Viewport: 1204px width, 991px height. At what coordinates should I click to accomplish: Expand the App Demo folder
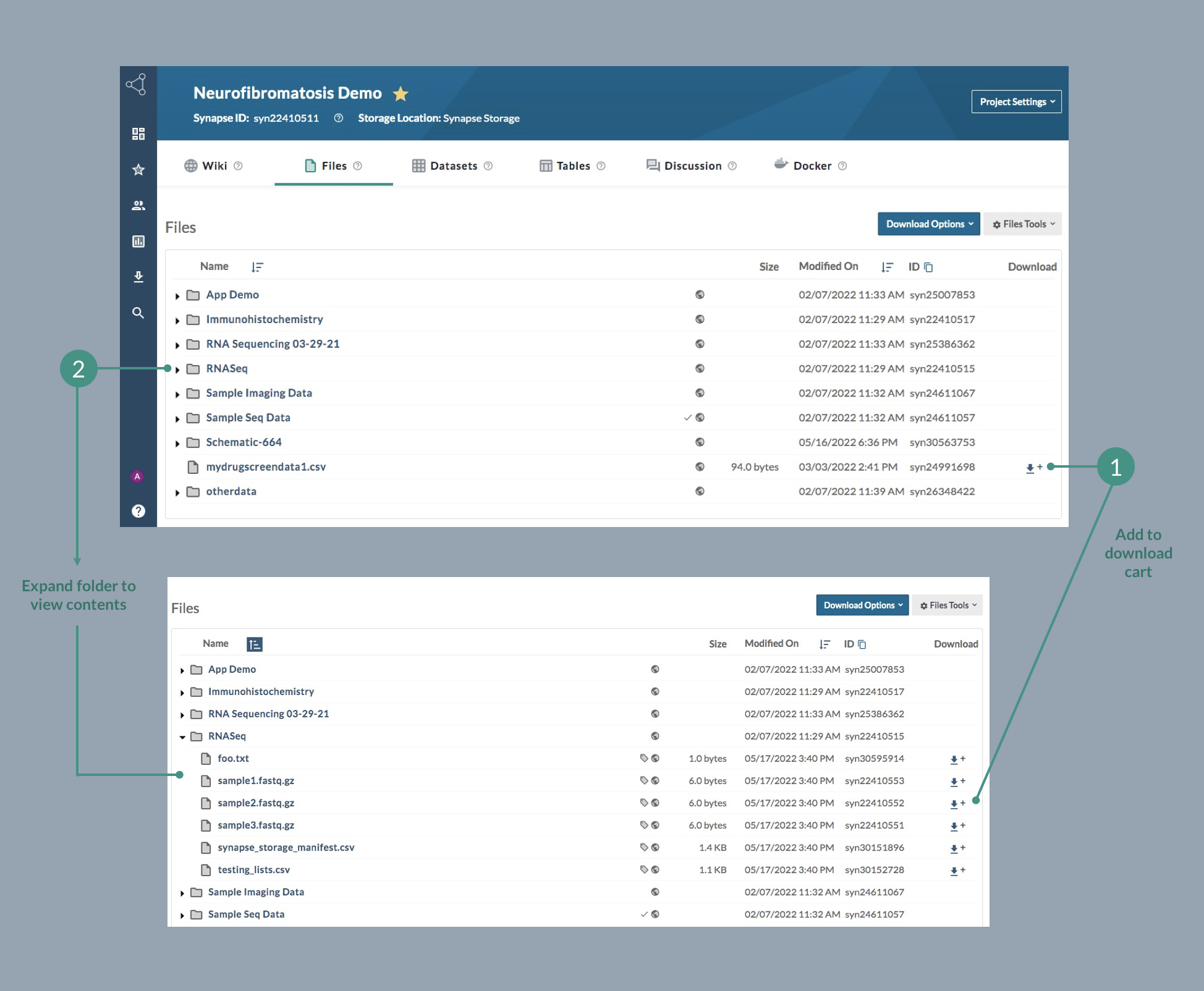[x=178, y=294]
